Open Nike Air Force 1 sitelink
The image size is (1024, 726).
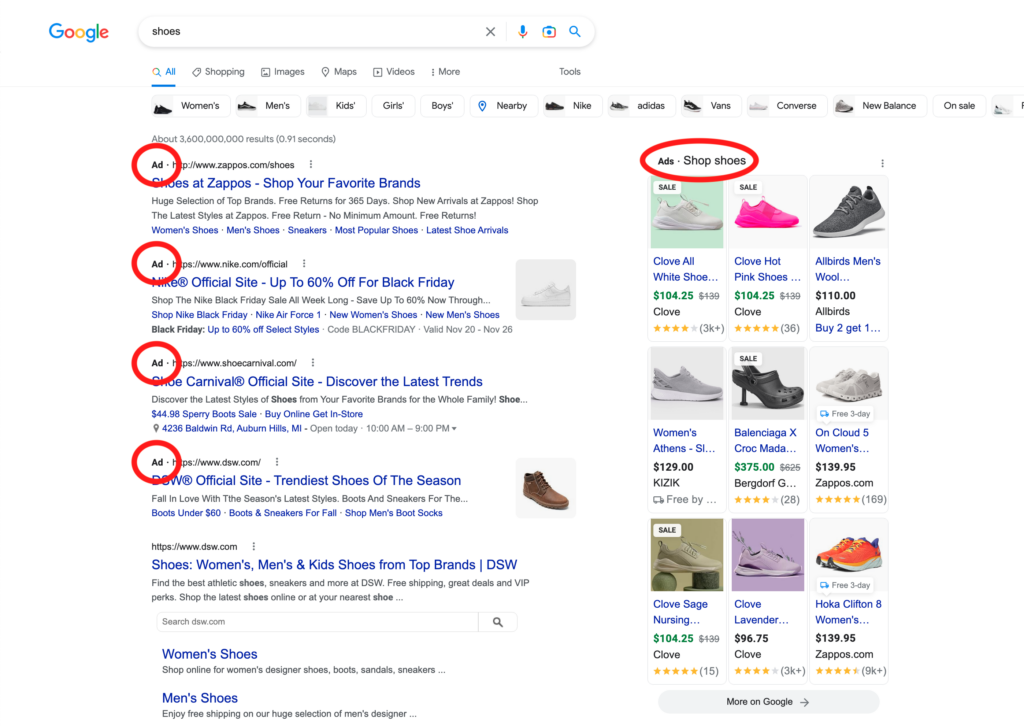pos(288,315)
